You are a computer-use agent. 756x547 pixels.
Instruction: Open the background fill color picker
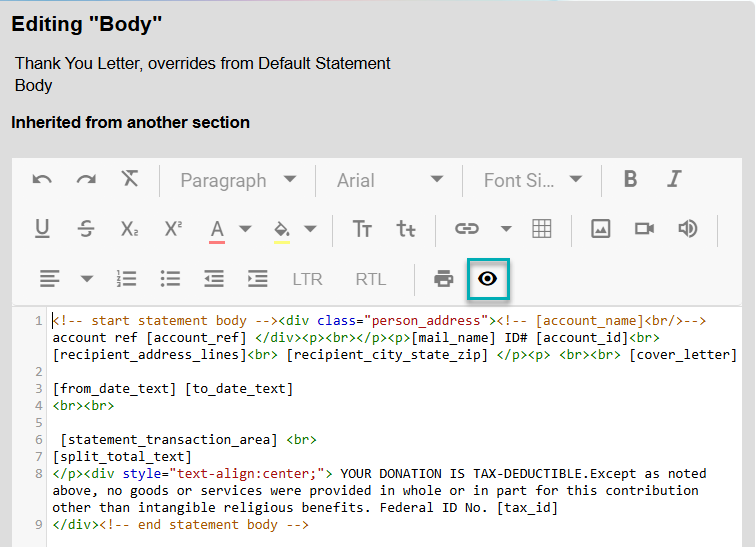[282, 229]
